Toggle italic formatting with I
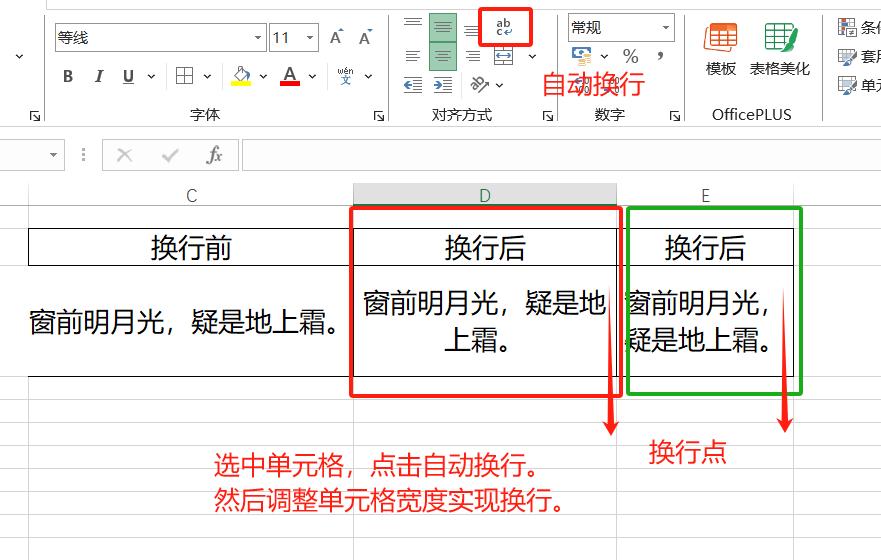Viewport: 881px width, 560px height. 99,76
